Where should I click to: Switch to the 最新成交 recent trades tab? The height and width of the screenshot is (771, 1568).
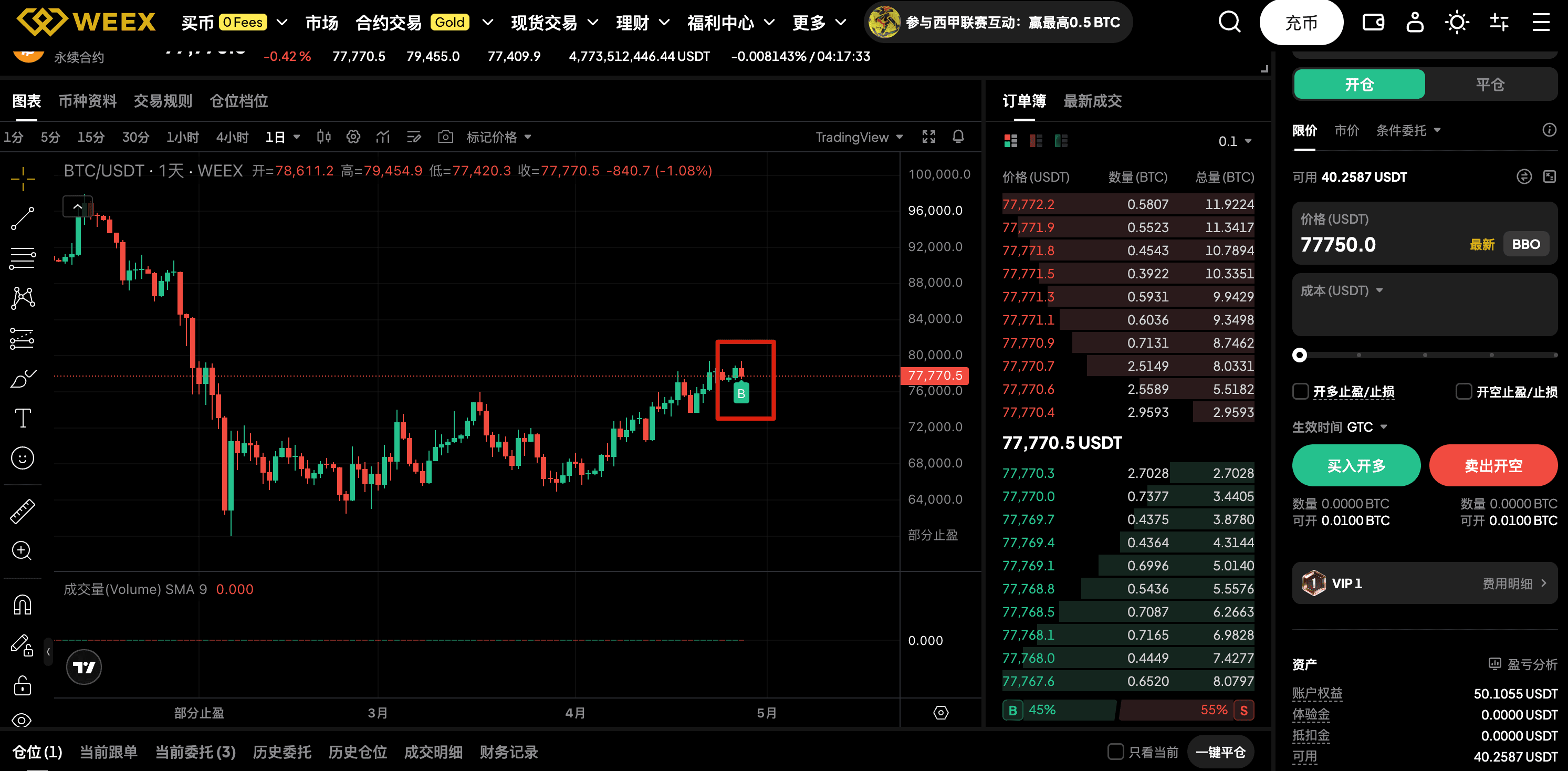coord(1093,100)
